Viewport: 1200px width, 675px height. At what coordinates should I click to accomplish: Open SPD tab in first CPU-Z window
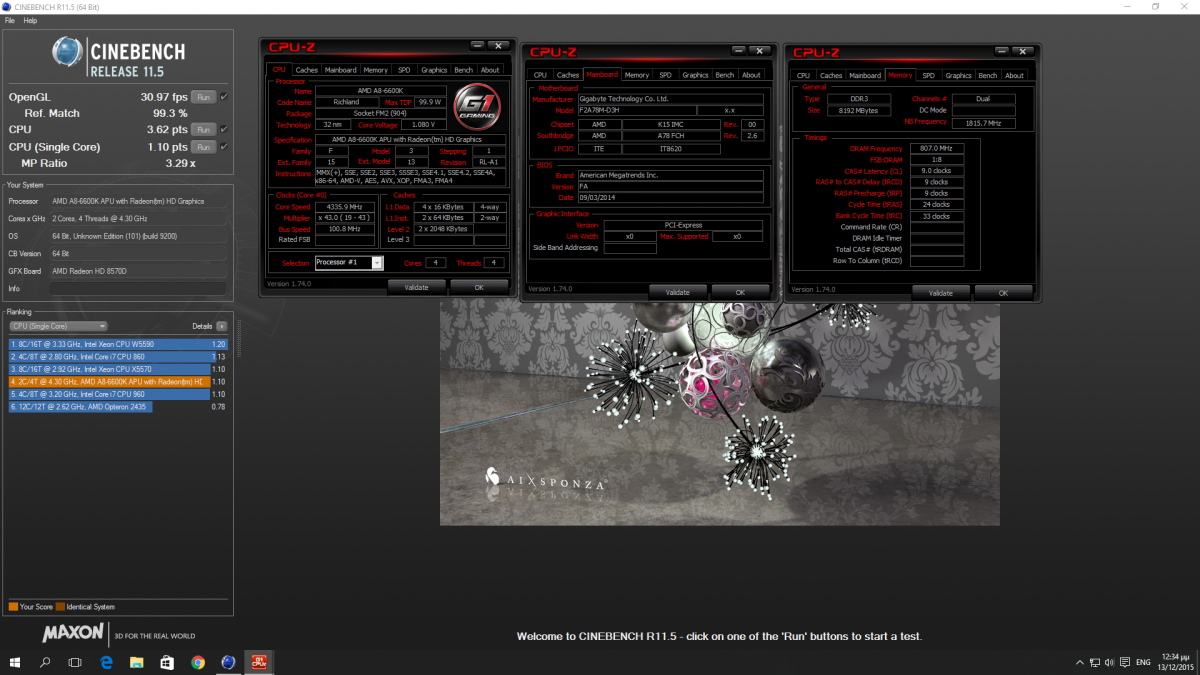(404, 70)
